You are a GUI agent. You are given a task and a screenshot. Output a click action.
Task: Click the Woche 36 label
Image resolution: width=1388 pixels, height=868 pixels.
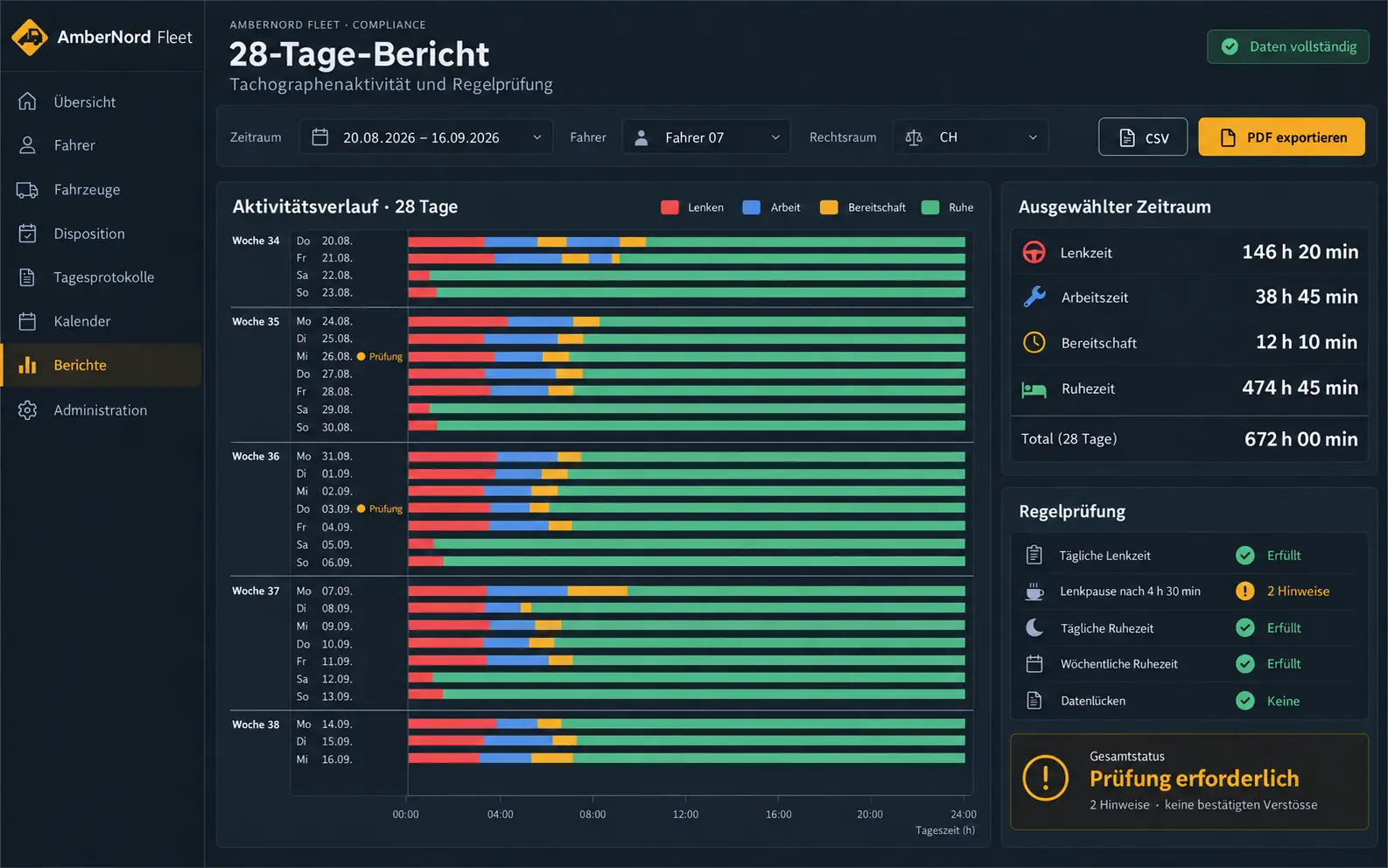click(x=256, y=457)
